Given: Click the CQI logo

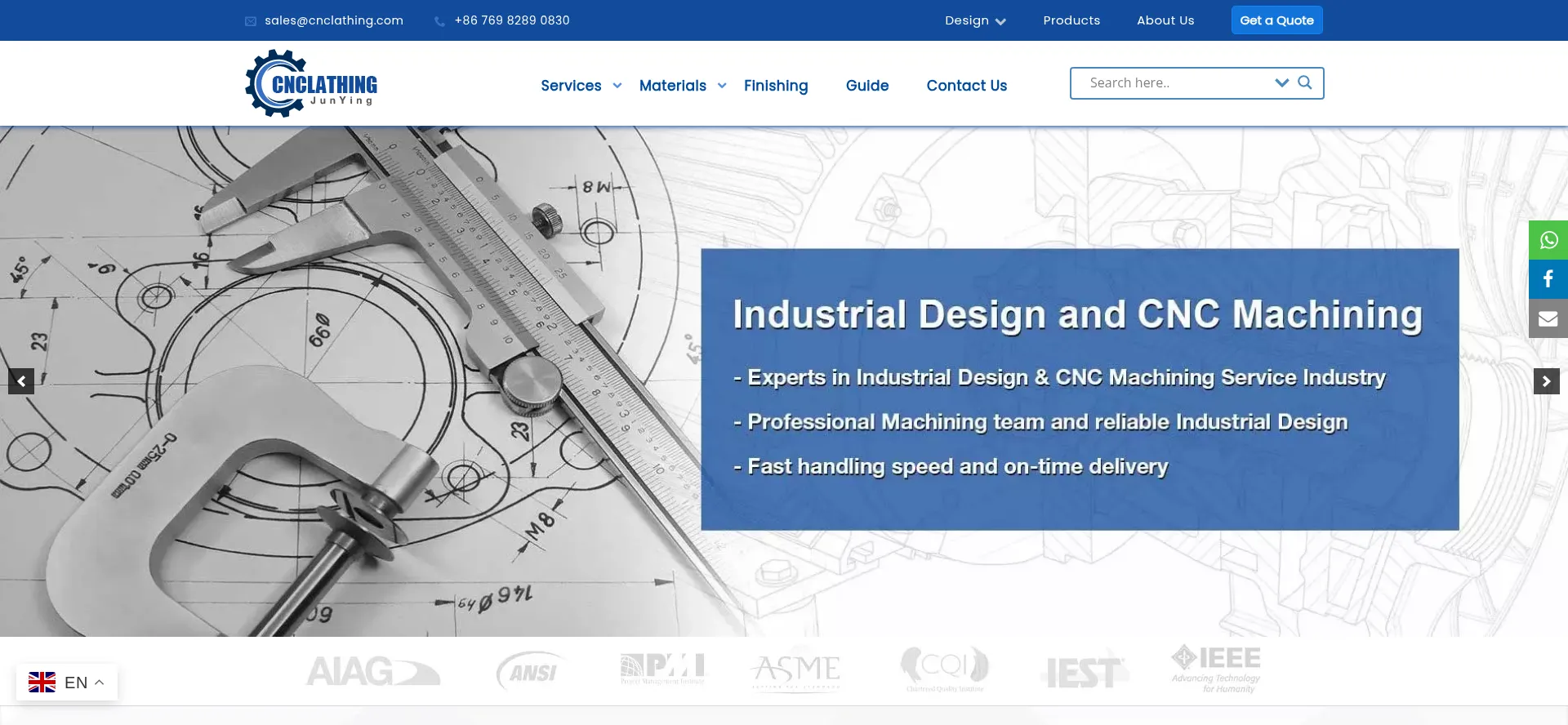Looking at the screenshot, I should click(945, 669).
